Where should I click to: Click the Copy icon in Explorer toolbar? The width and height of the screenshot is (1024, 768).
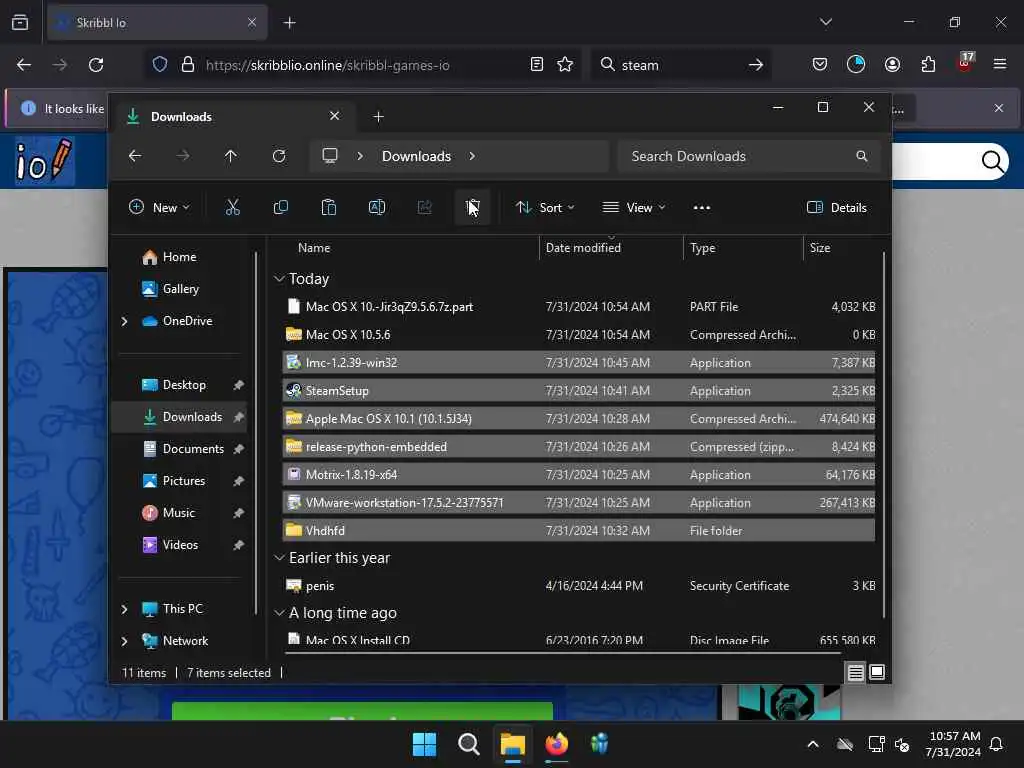click(281, 208)
